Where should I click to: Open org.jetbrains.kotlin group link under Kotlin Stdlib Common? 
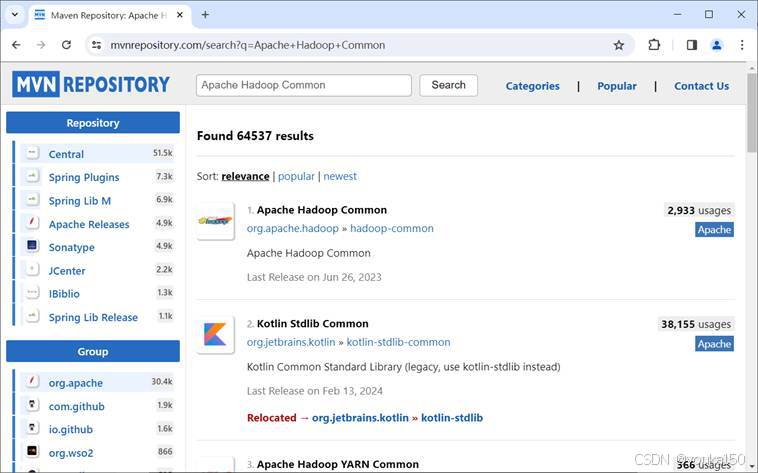[x=291, y=342]
